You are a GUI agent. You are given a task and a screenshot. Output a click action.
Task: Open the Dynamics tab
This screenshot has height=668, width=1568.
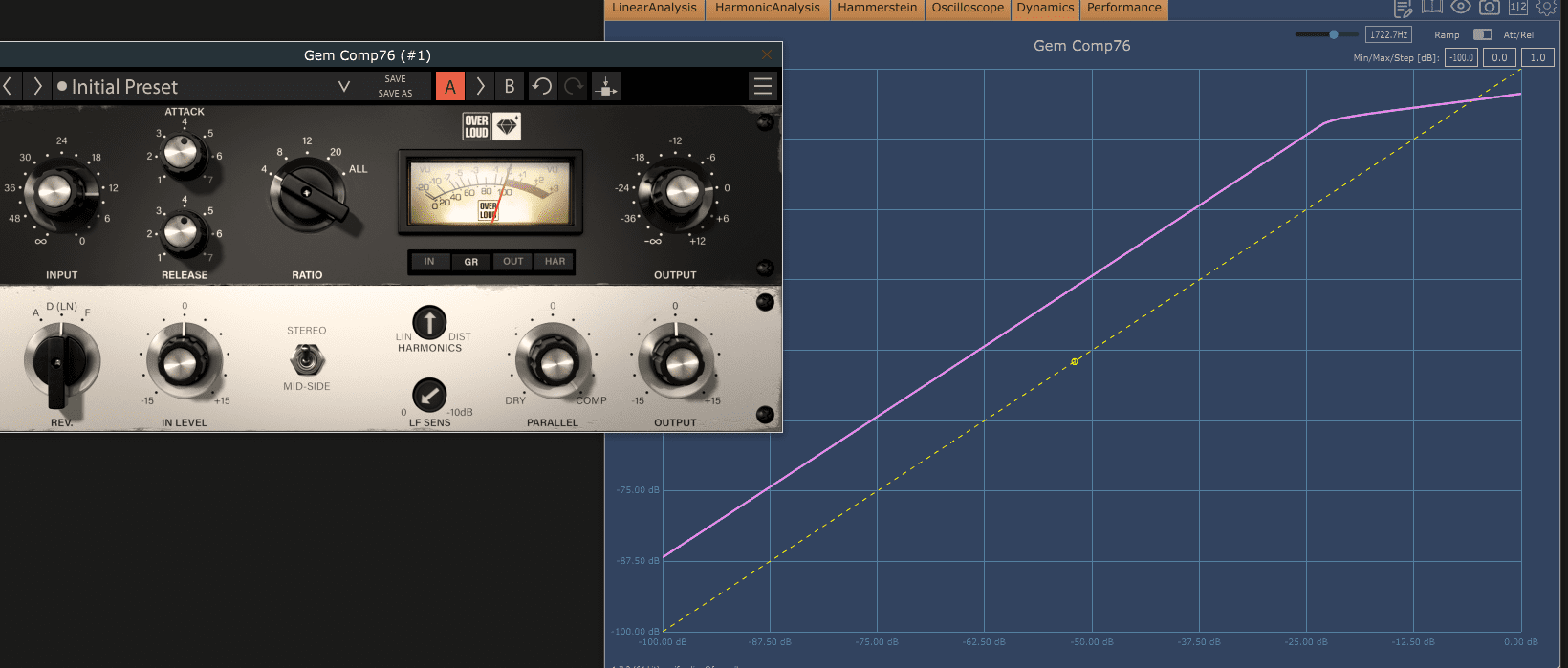coord(1045,9)
